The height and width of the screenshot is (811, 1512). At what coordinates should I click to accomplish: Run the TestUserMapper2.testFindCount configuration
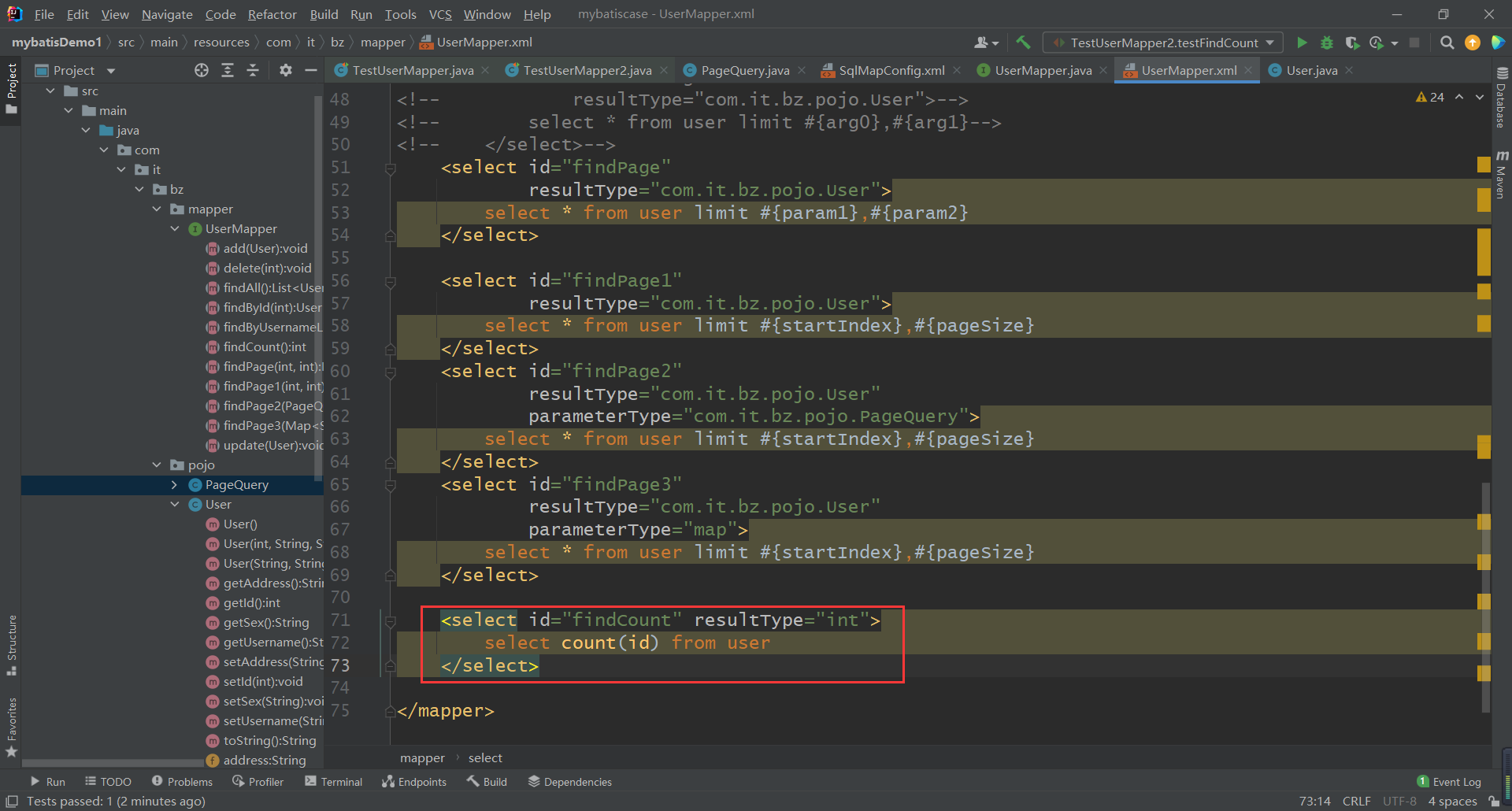(1302, 43)
